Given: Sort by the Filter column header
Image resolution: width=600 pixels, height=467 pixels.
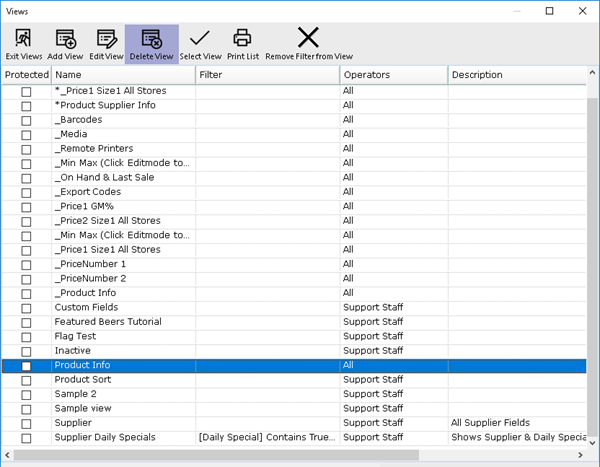Looking at the screenshot, I should coord(267,75).
